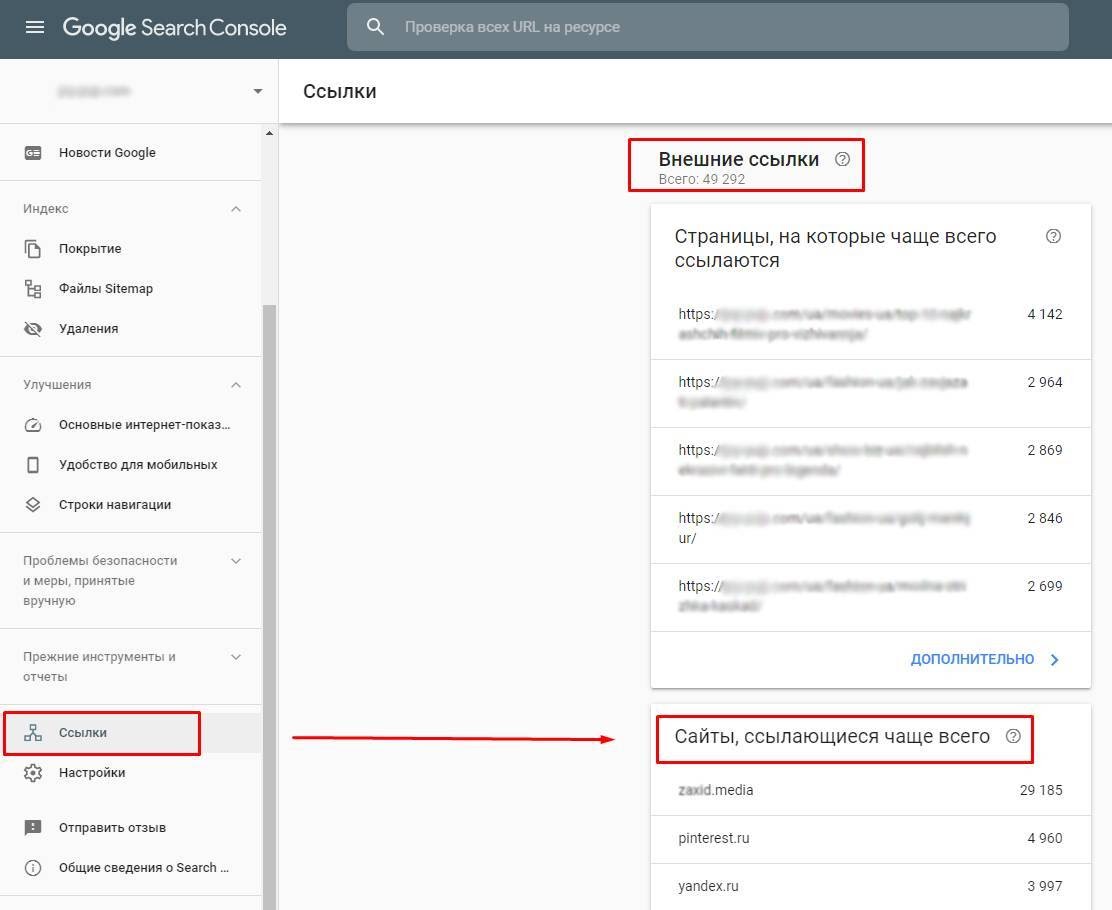Open the zaxid.media referring site entry

tap(716, 790)
